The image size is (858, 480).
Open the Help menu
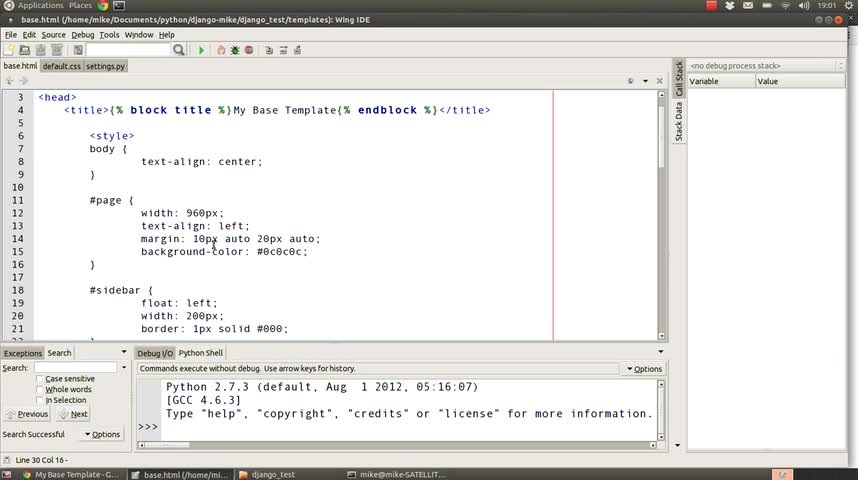click(166, 34)
